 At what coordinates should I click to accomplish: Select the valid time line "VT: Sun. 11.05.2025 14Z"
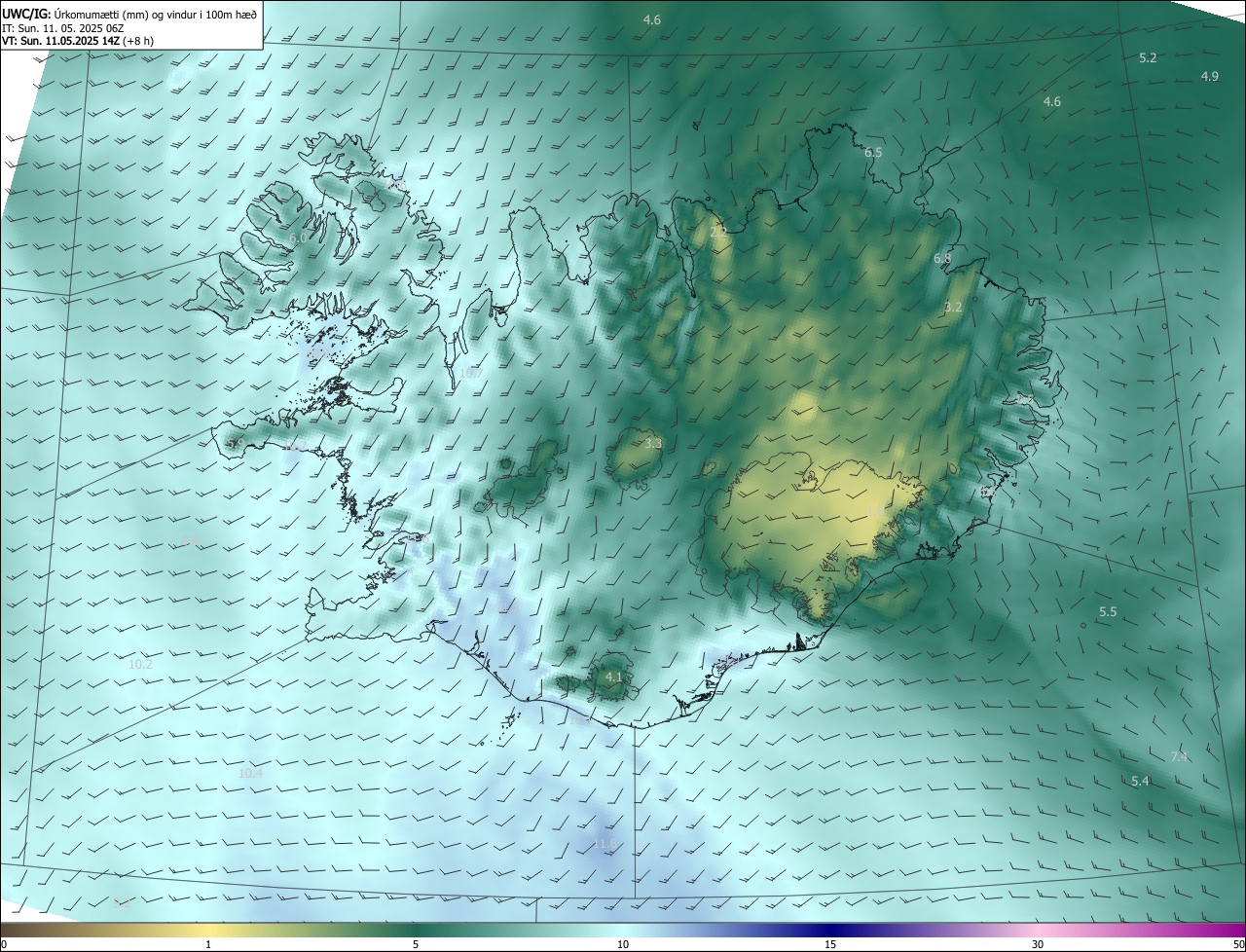click(x=61, y=41)
